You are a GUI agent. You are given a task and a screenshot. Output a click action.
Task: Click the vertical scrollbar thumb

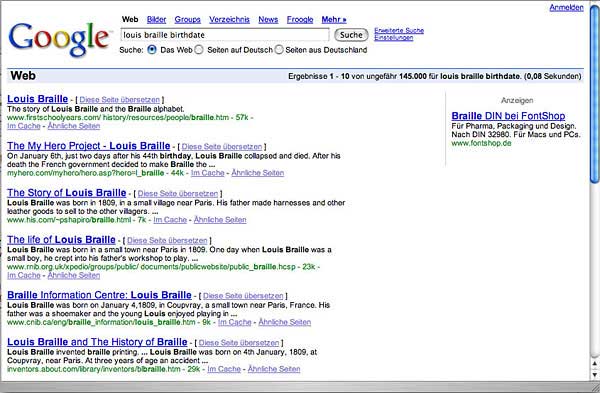(x=595, y=95)
